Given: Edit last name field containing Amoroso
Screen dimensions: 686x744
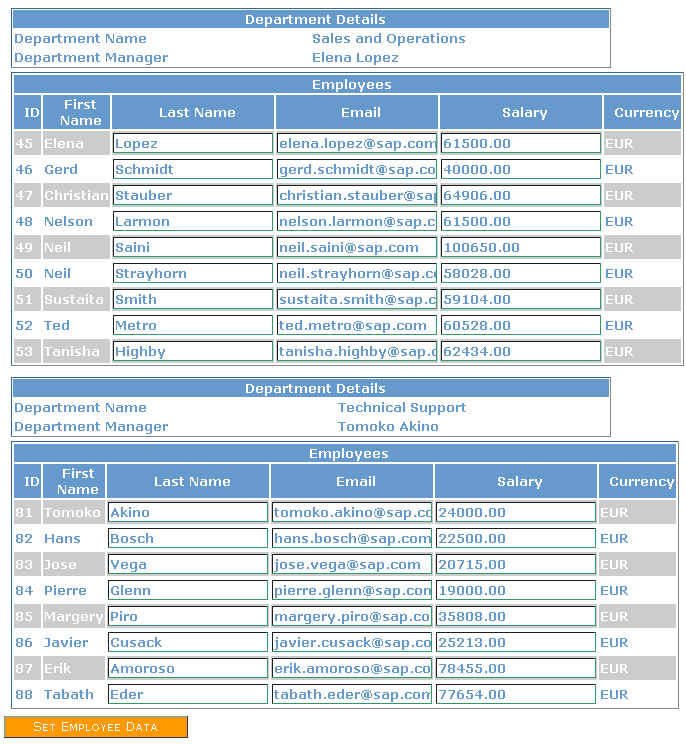Looking at the screenshot, I should [188, 669].
